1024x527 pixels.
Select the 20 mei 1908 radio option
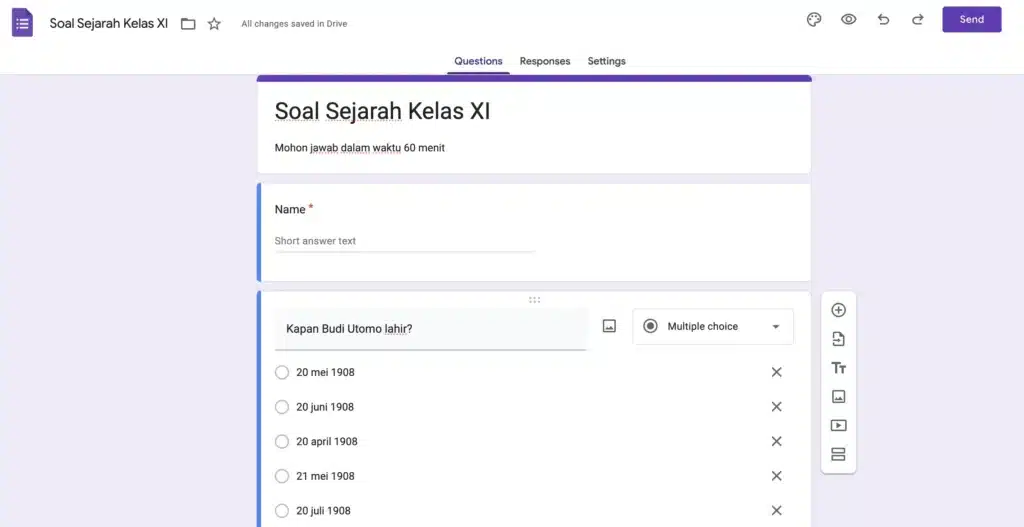point(281,372)
